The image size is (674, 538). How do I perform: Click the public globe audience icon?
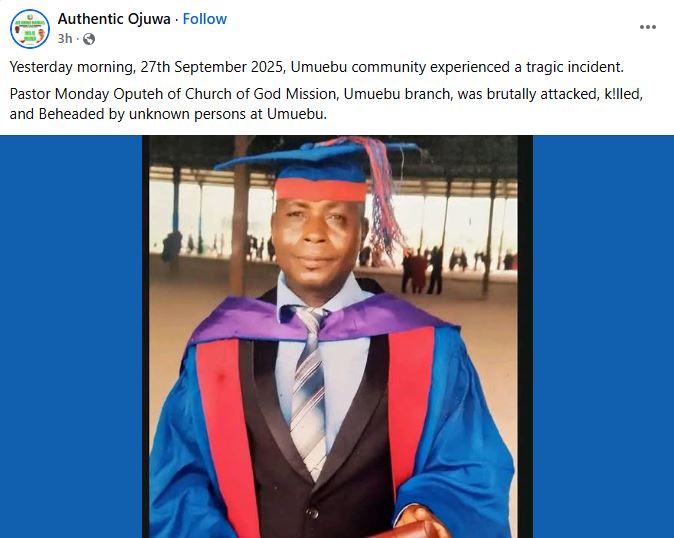tap(89, 39)
